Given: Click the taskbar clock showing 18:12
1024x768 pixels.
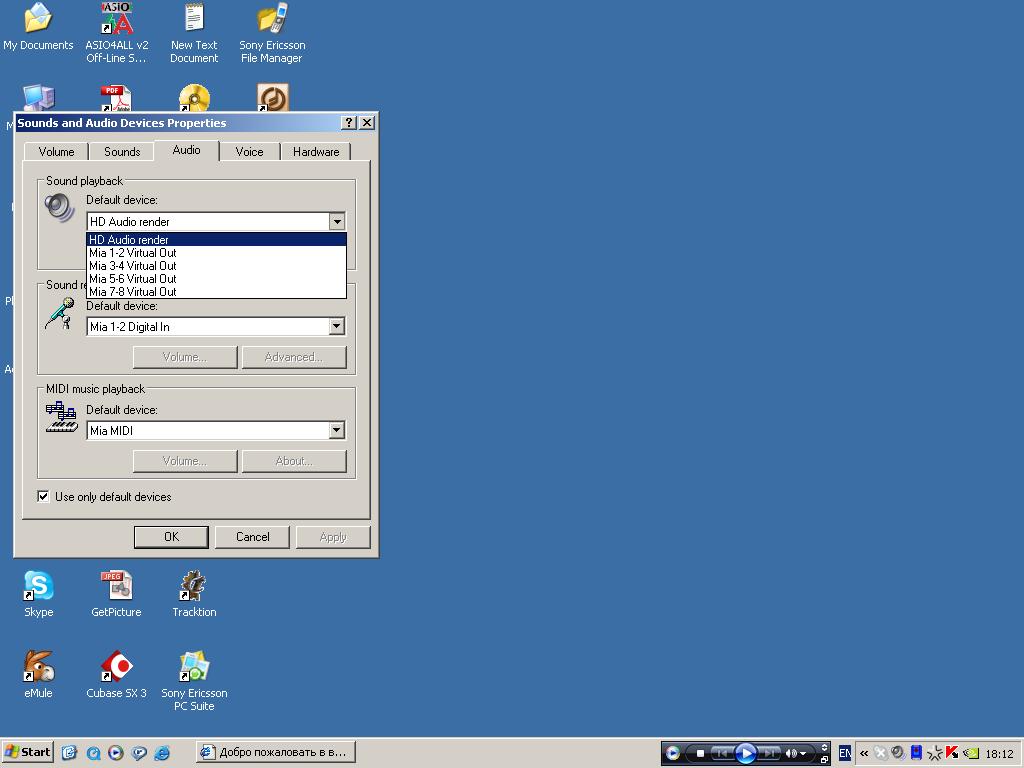Looking at the screenshot, I should coord(999,754).
